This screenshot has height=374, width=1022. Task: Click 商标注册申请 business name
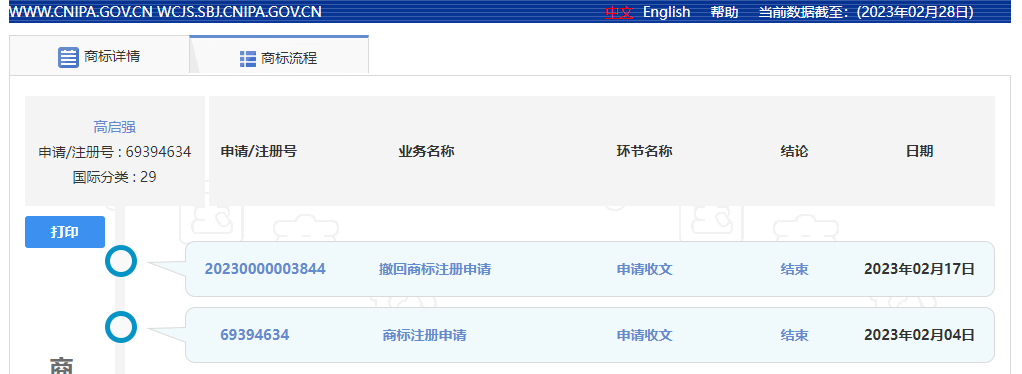point(424,335)
